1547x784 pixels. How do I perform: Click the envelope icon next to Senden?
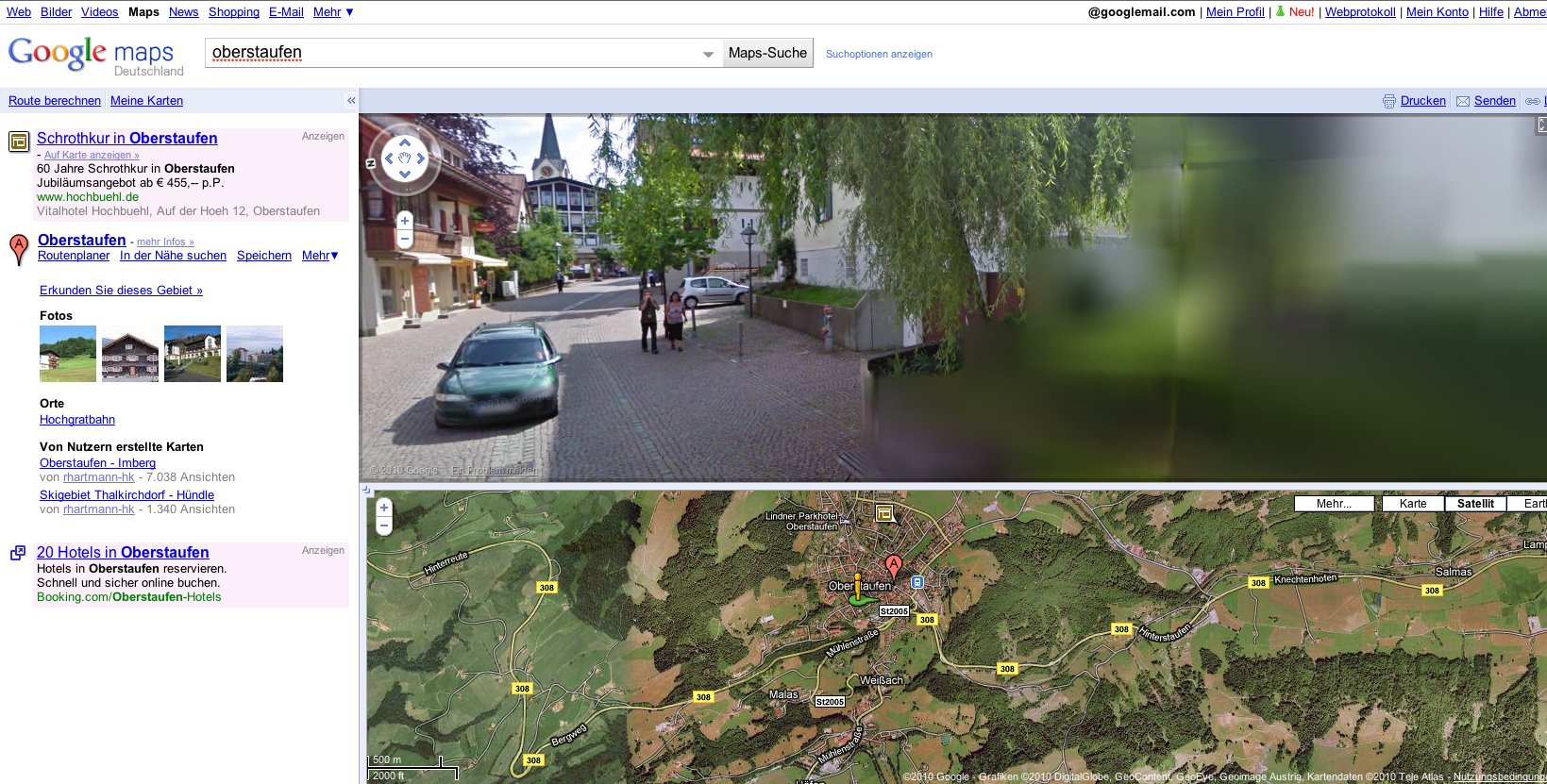tap(1463, 101)
